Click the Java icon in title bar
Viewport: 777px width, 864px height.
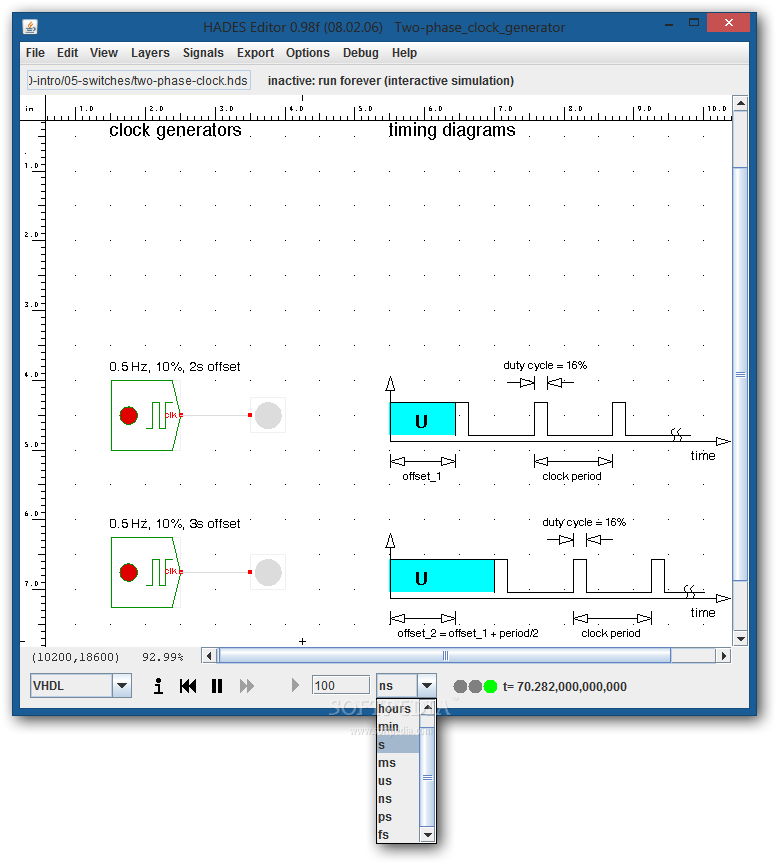tap(30, 26)
